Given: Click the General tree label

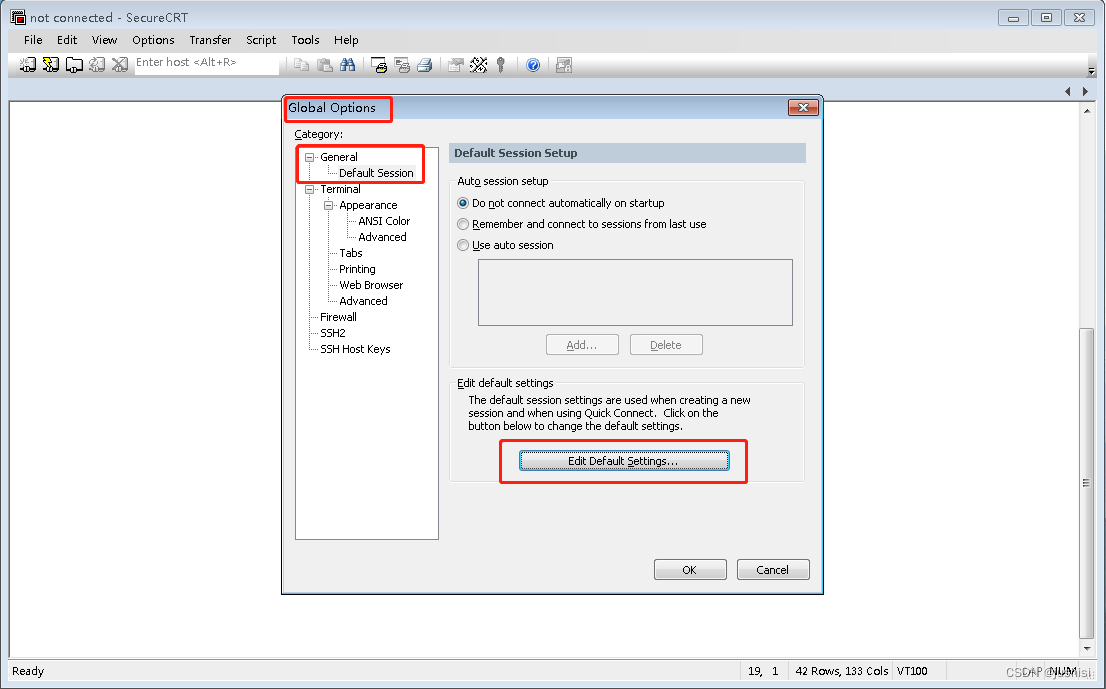Looking at the screenshot, I should [x=339, y=157].
